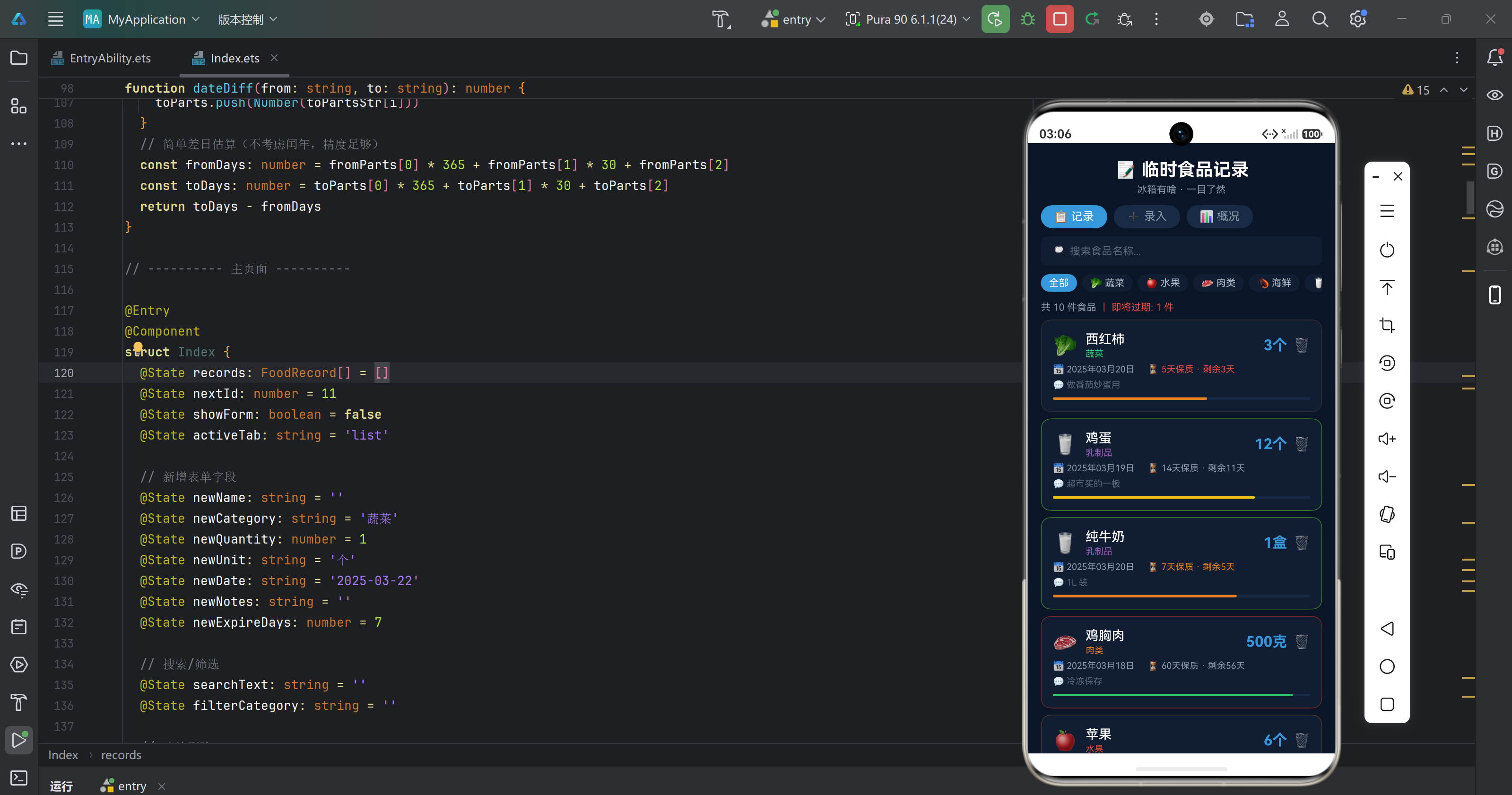Viewport: 1512px width, 795px height.
Task: Click the attach debugger icon
Action: pyautogui.click(x=1124, y=19)
